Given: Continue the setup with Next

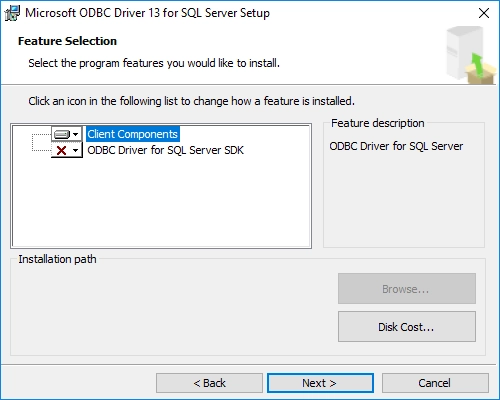Looking at the screenshot, I should click(320, 383).
